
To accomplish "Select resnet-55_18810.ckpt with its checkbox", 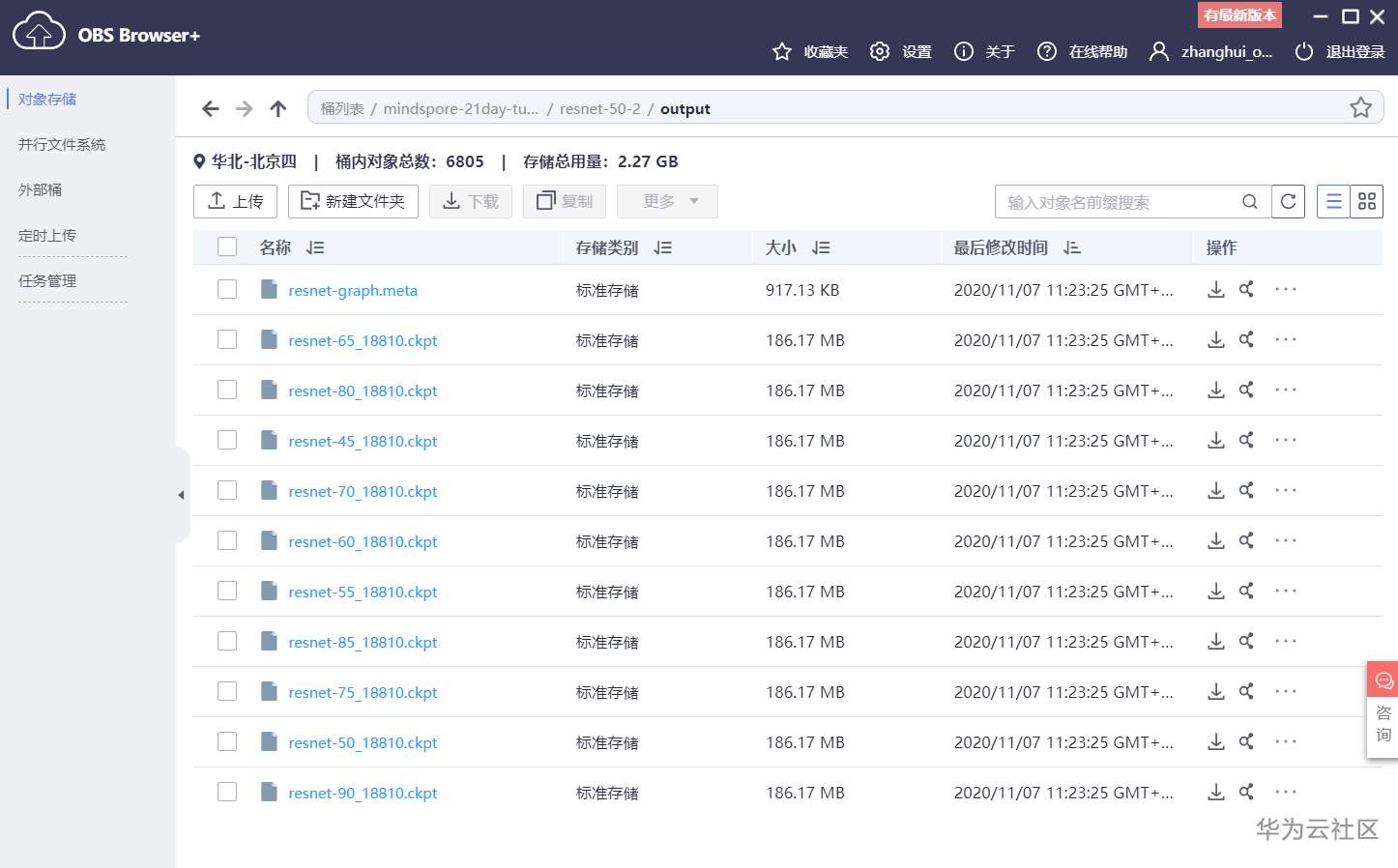I will (227, 591).
